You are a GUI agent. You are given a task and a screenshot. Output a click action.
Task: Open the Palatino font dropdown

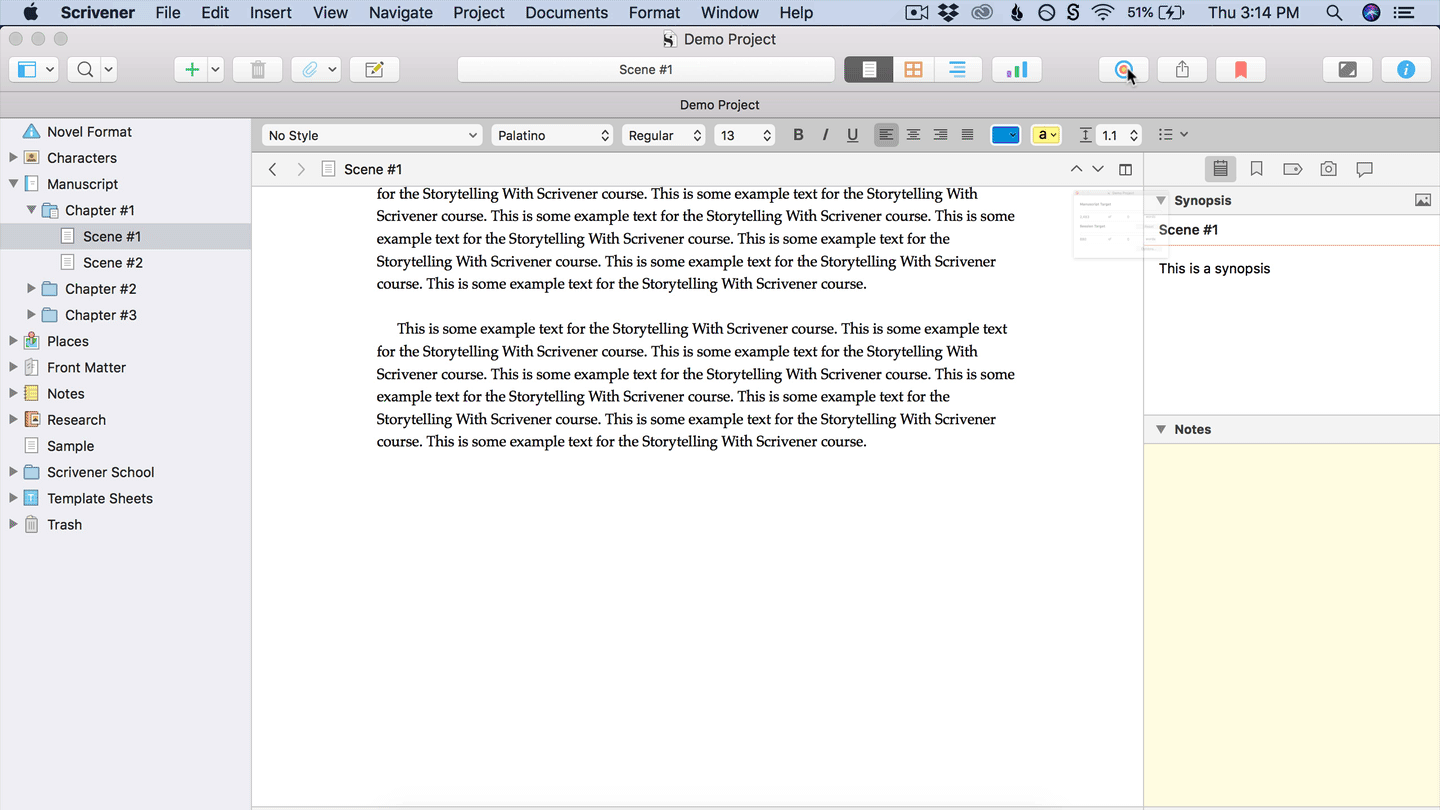tap(552, 135)
